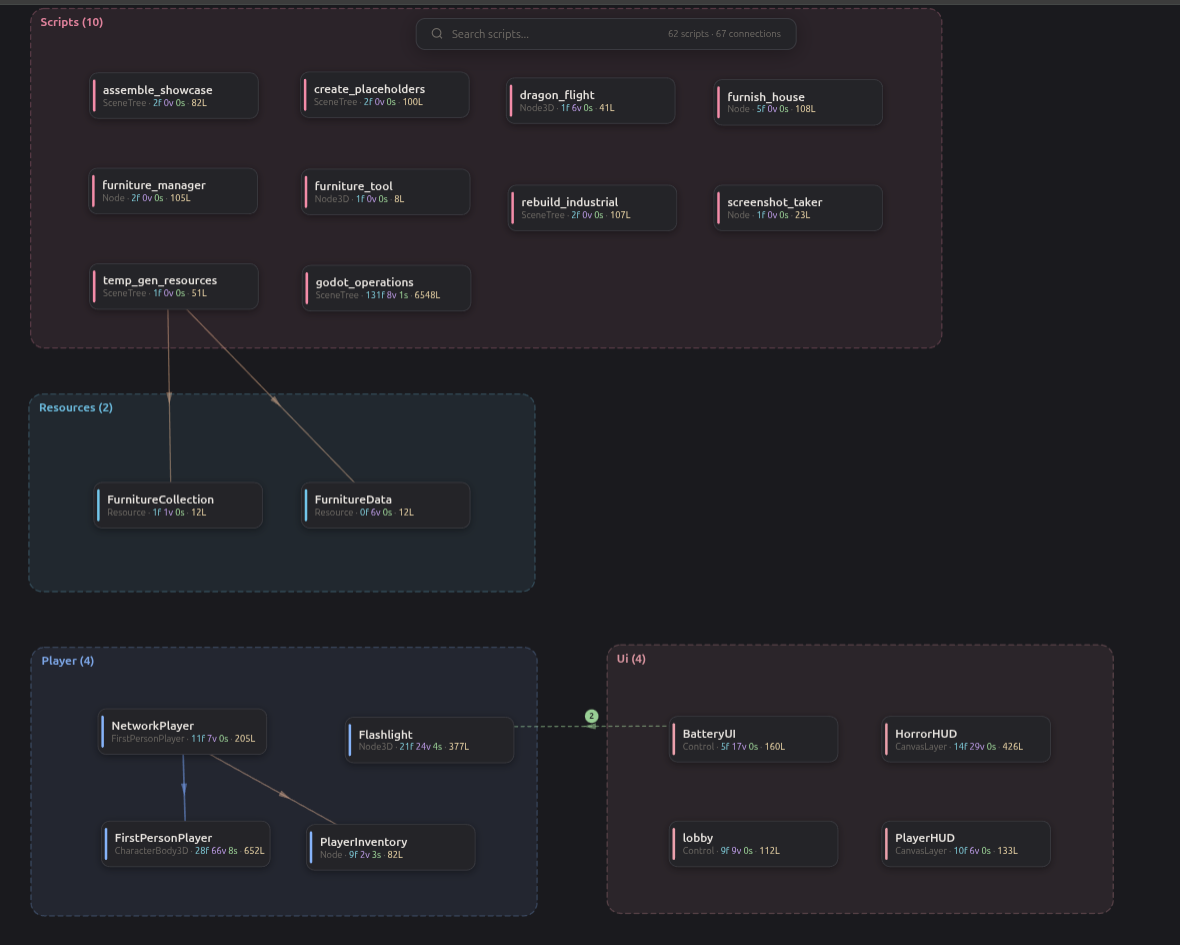Collapse the Player (4) group
The height and width of the screenshot is (945, 1180).
(x=67, y=660)
